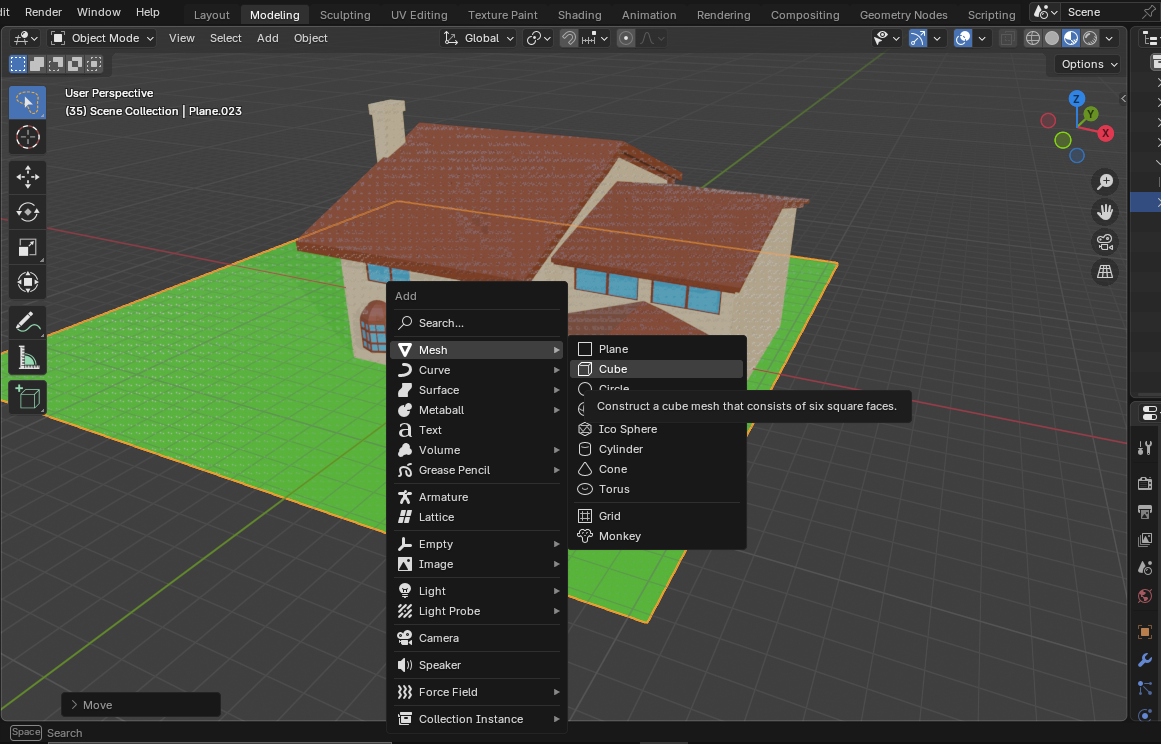Click the red X axis gizmo
Viewport: 1161px width, 744px height.
[x=1105, y=133]
